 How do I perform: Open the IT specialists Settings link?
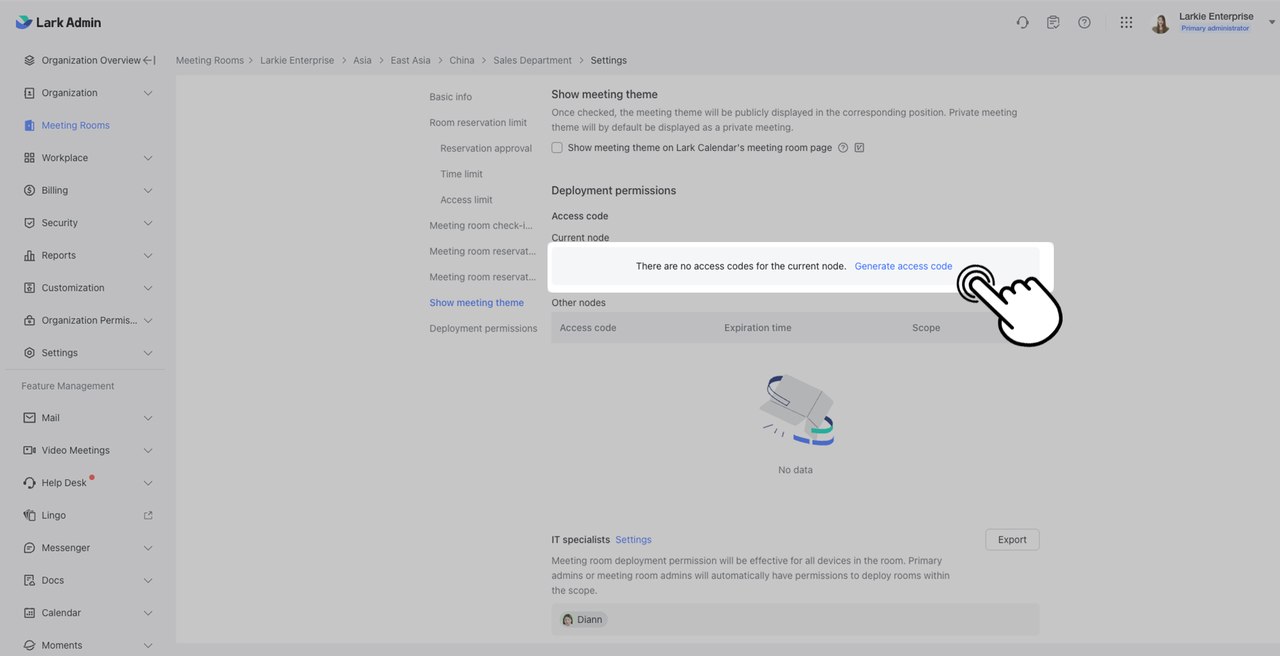[x=633, y=539]
